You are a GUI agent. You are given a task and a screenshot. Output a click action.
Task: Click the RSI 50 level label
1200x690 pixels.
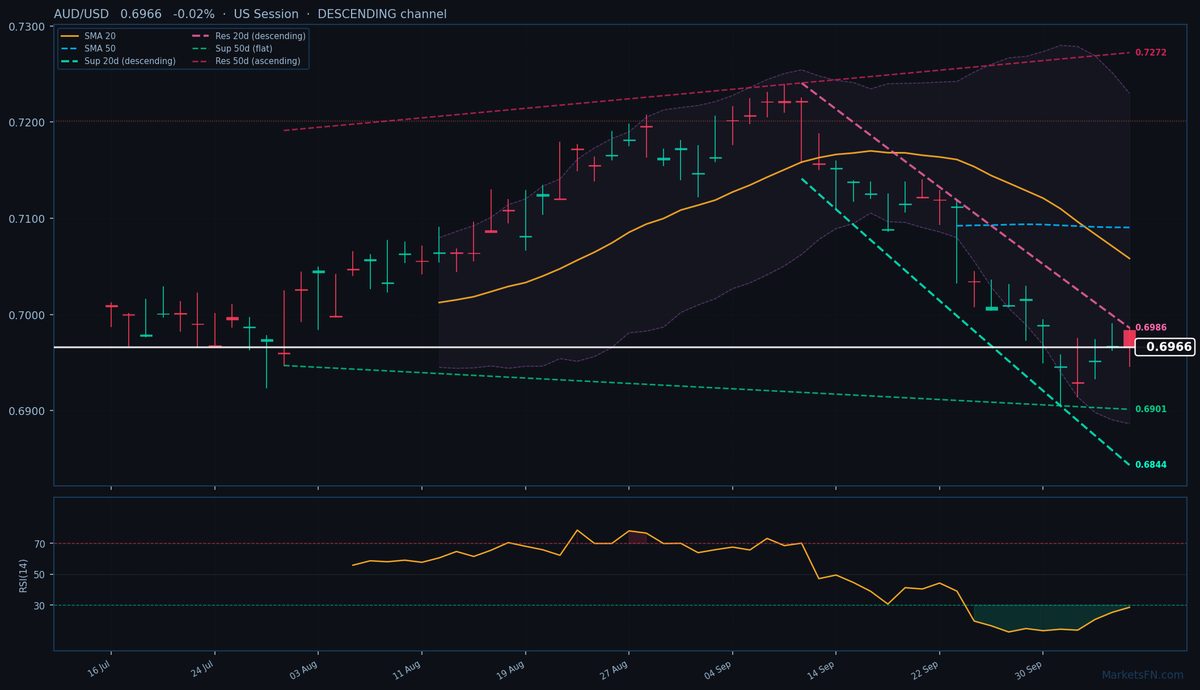click(40, 575)
